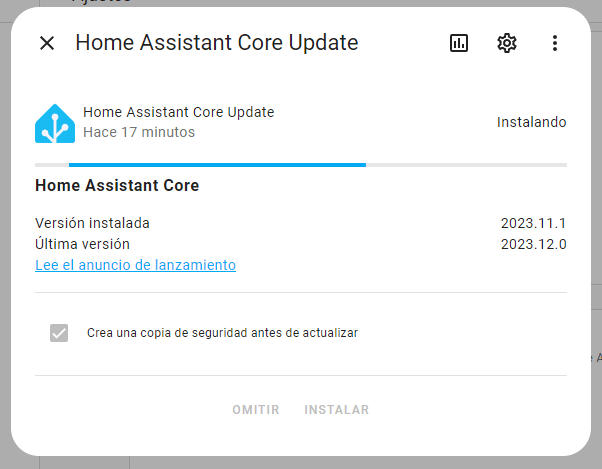This screenshot has height=469, width=602.
Task: Open the three-dot overflow menu
Action: tap(555, 43)
